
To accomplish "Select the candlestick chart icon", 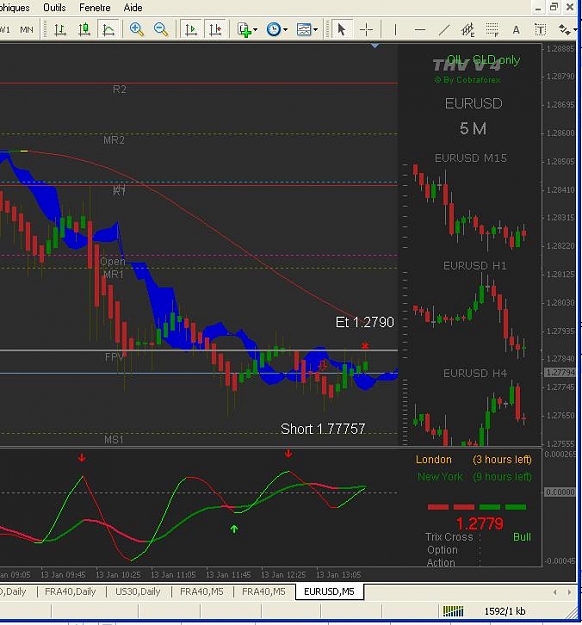I will tap(85, 30).
